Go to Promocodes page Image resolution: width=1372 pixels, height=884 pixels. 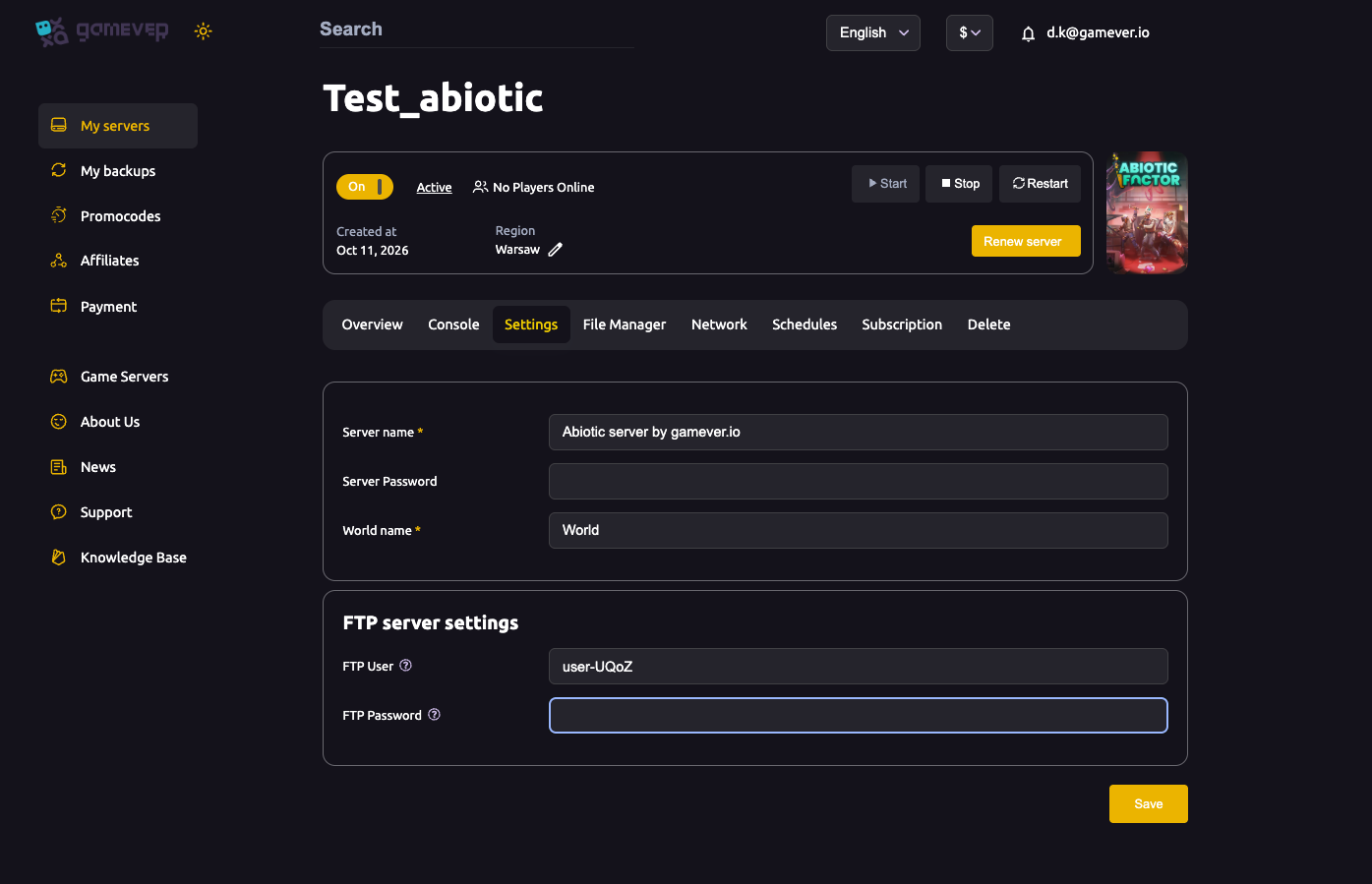[x=118, y=216]
